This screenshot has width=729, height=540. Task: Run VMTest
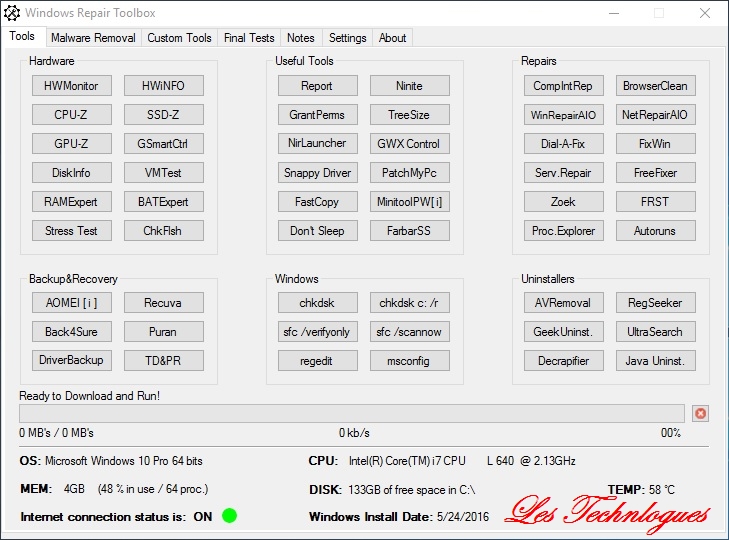[x=164, y=173]
